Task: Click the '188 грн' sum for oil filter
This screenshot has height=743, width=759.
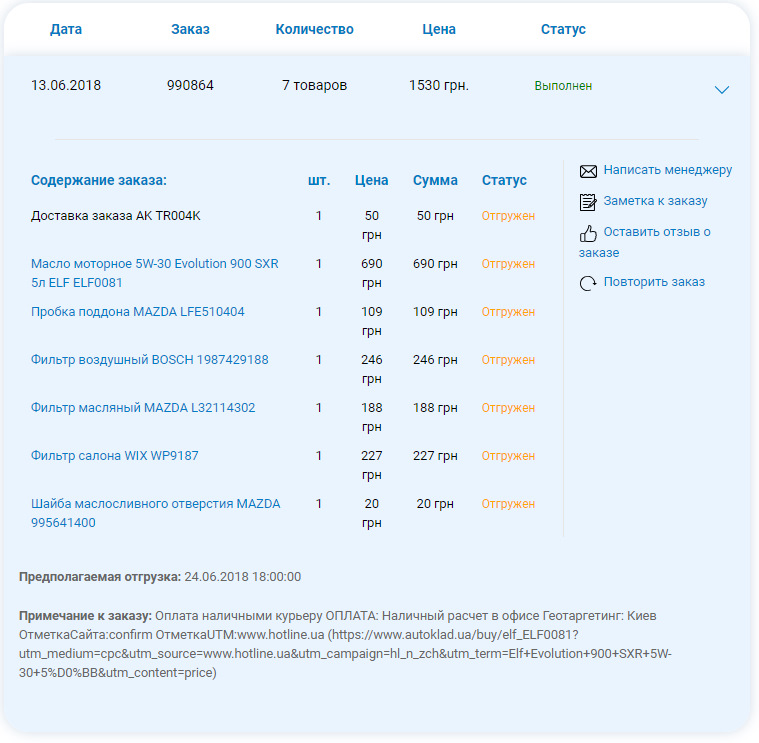Action: coord(435,408)
